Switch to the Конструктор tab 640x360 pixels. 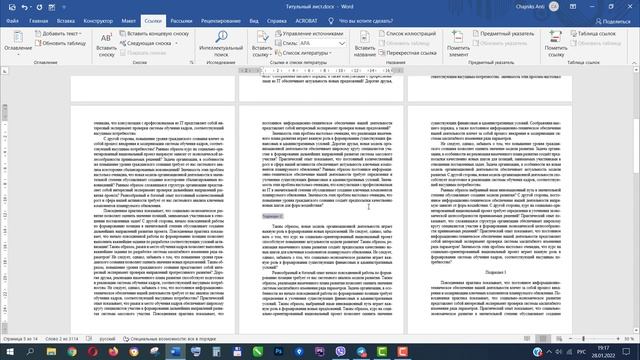pos(98,21)
